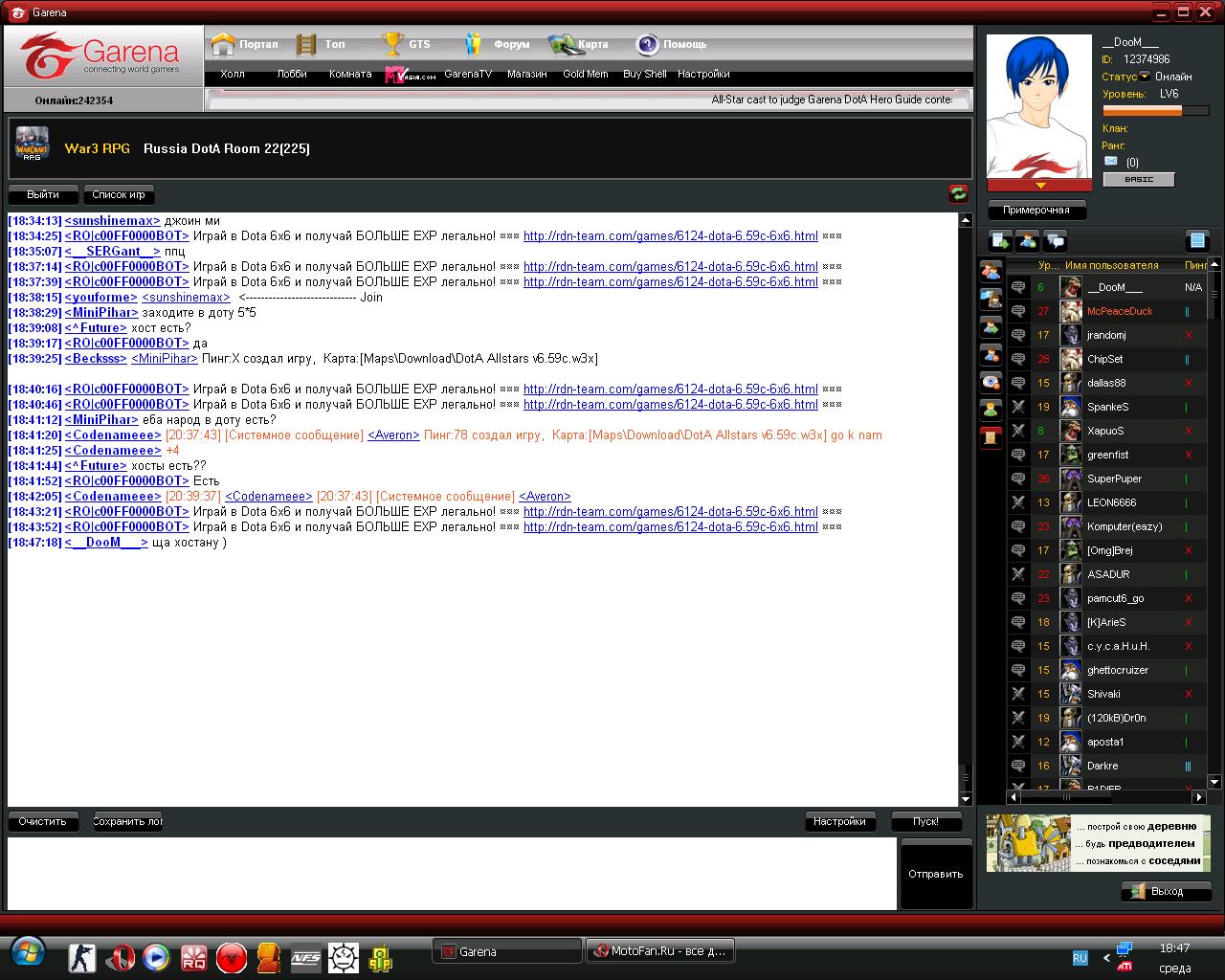The height and width of the screenshot is (980, 1225).
Task: Click crossed swords icon beside SpankeS
Action: click(x=1018, y=407)
